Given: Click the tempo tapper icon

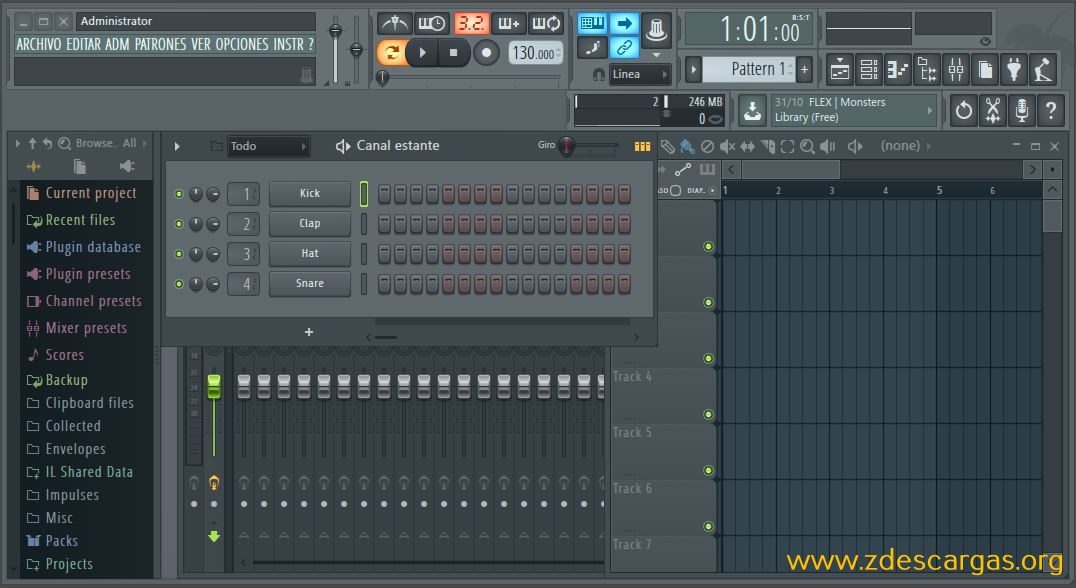Looking at the screenshot, I should tap(1043, 69).
